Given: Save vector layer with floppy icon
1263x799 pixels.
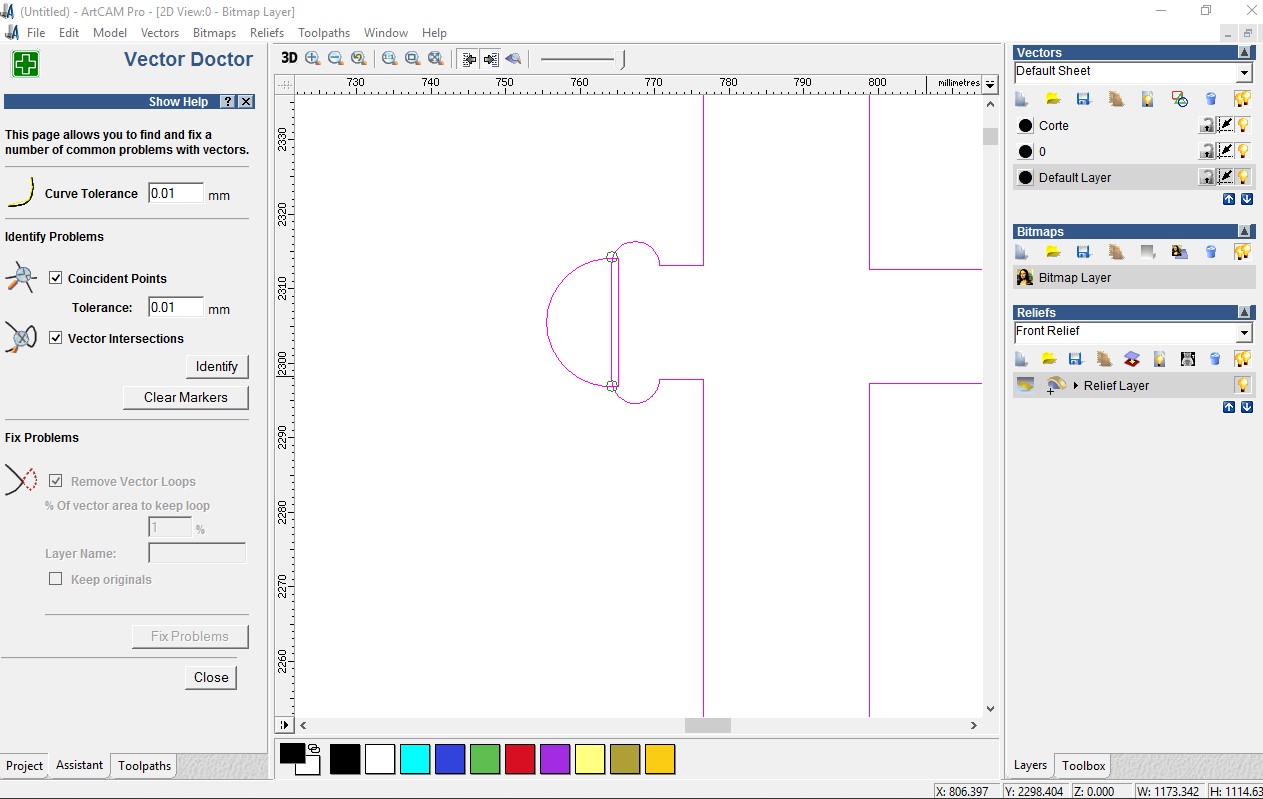Looking at the screenshot, I should [1083, 99].
